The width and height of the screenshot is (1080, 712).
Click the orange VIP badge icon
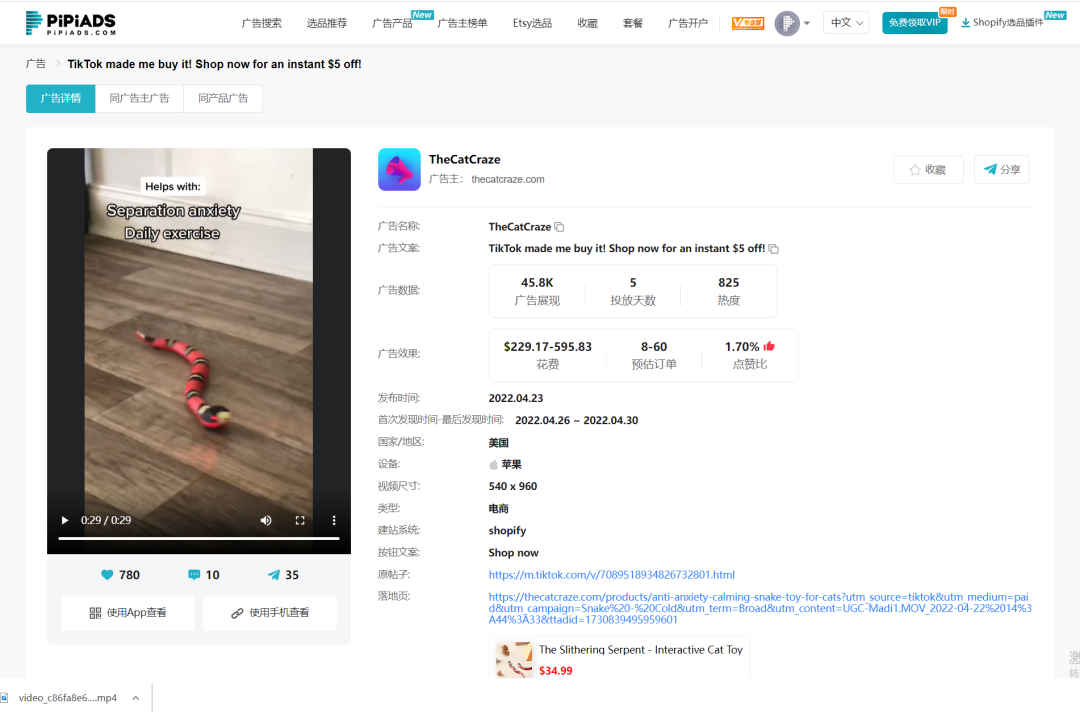[748, 23]
